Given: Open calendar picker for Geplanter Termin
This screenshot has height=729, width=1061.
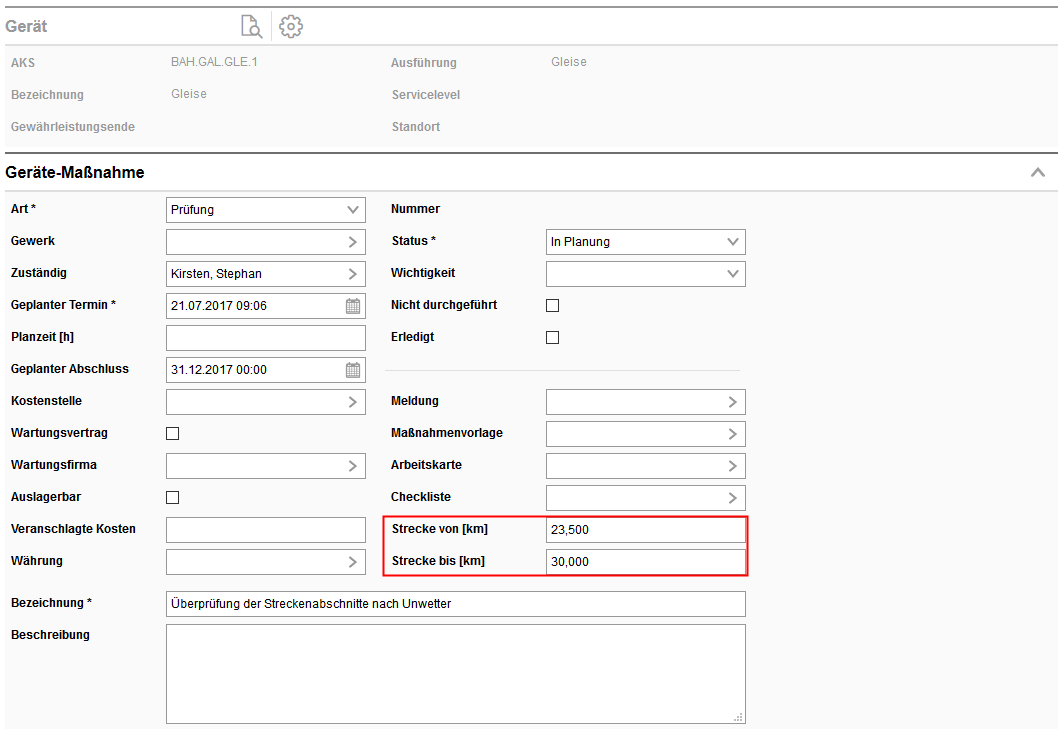Looking at the screenshot, I should click(x=353, y=306).
